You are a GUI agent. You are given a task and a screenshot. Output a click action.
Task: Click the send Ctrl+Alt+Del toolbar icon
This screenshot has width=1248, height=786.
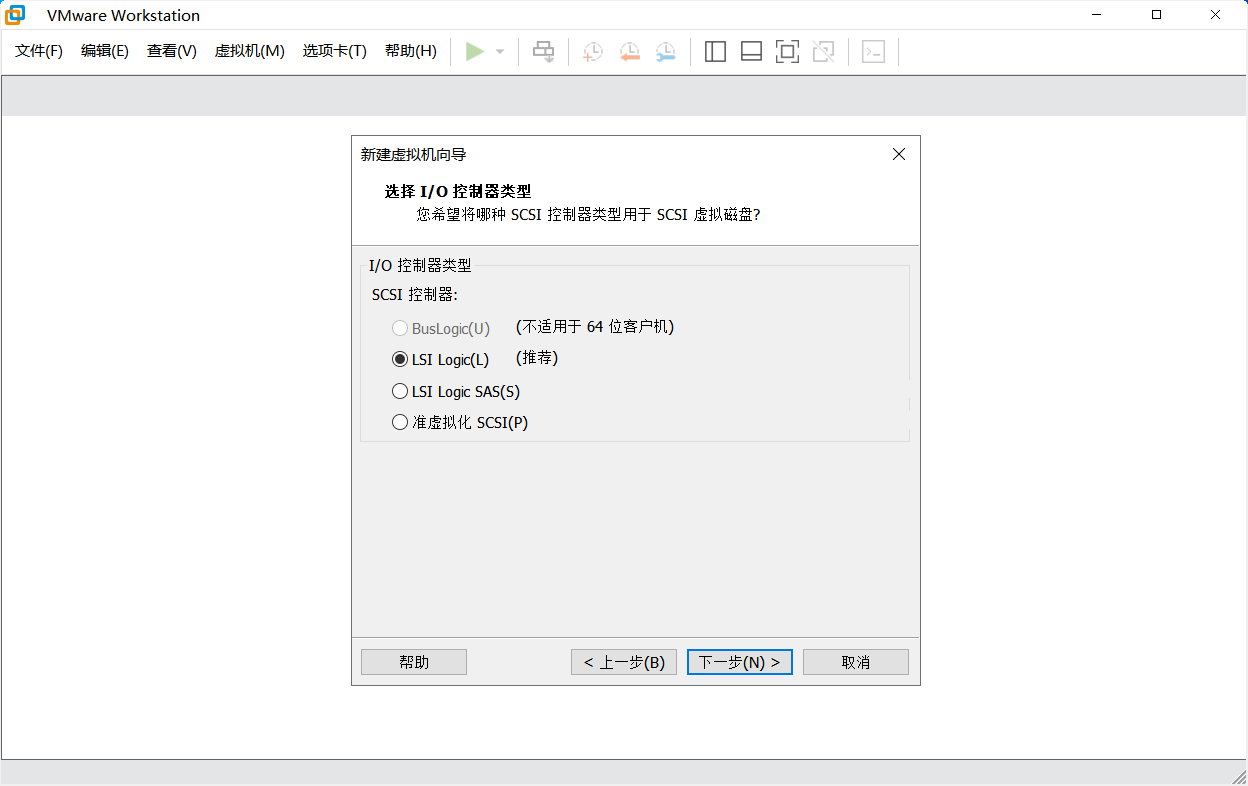(x=543, y=51)
